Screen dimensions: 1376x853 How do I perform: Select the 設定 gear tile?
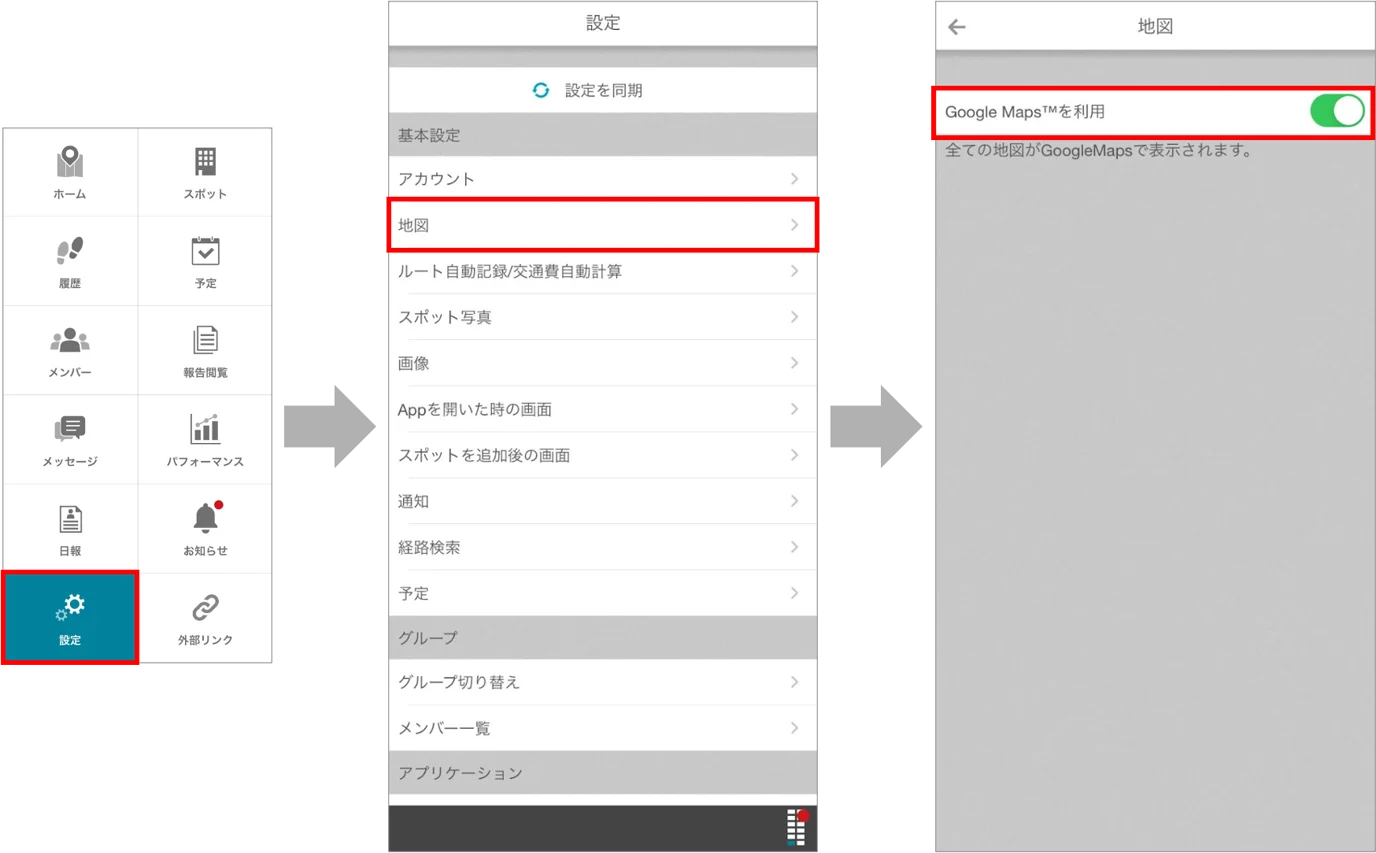point(70,617)
